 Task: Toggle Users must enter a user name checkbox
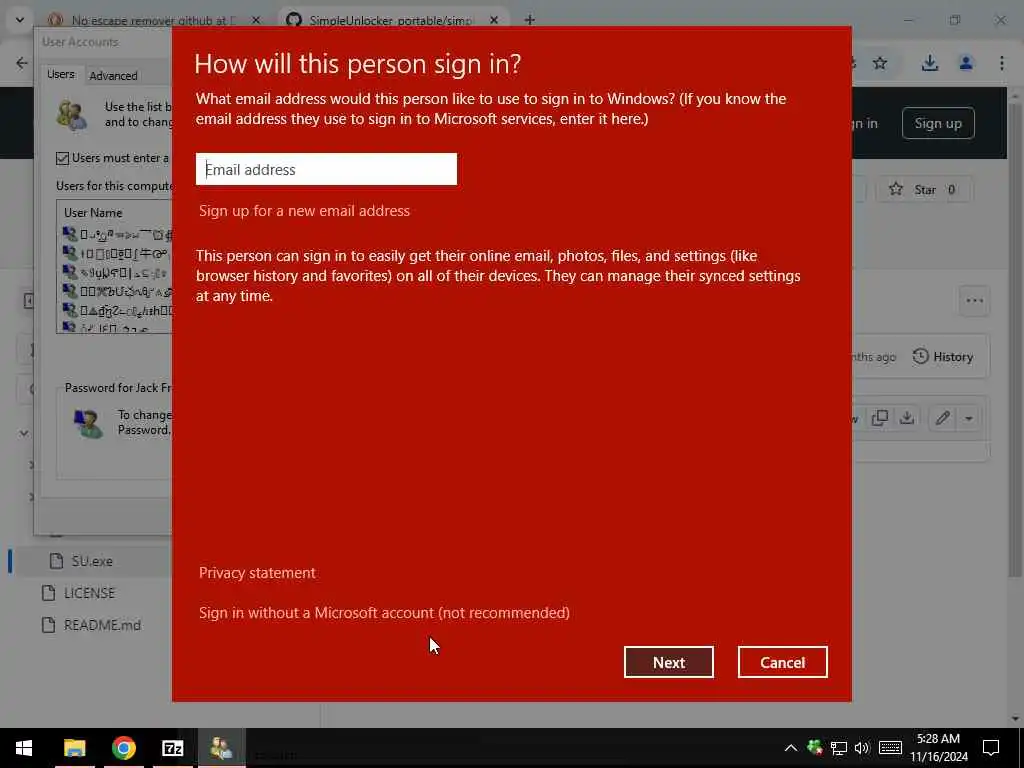pos(63,158)
